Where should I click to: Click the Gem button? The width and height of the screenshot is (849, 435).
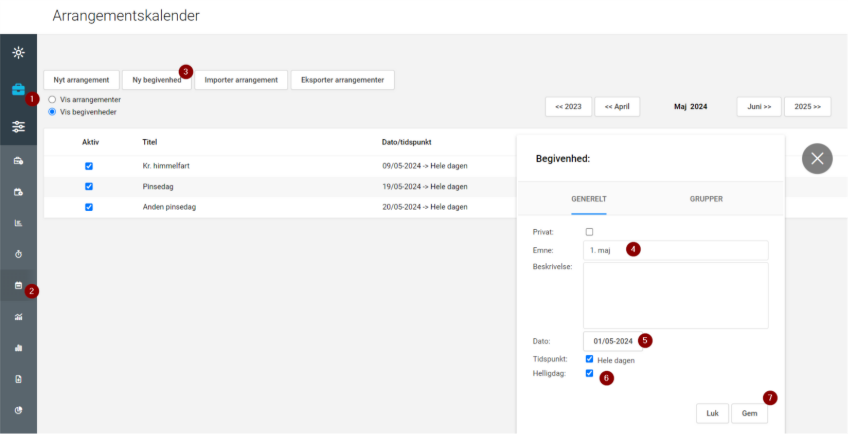click(x=749, y=413)
